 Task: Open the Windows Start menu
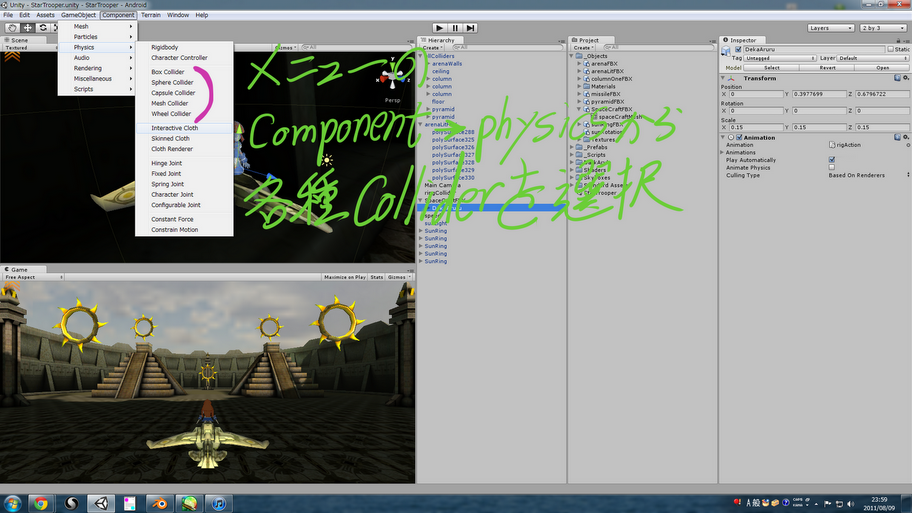[12, 503]
